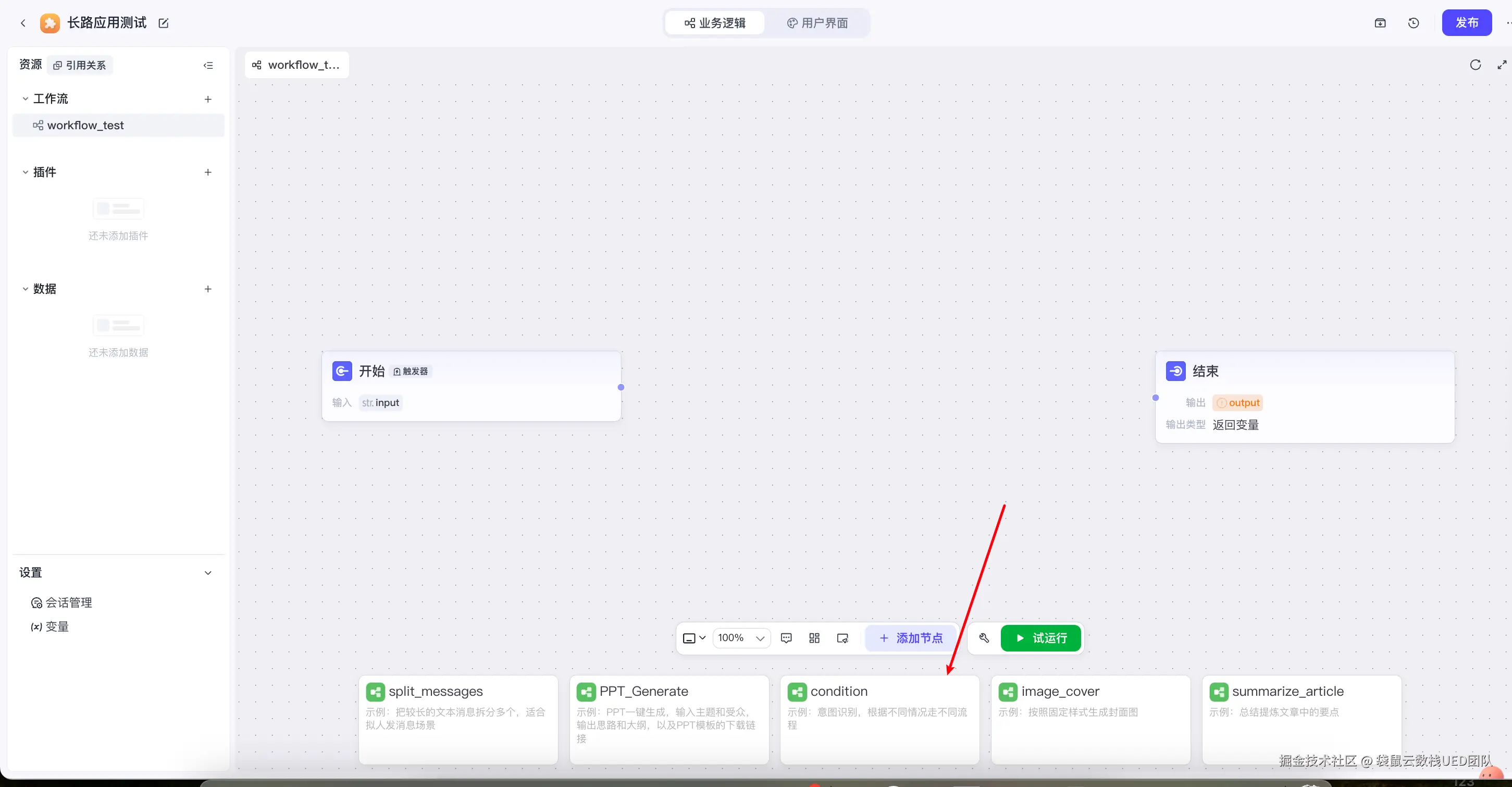Open the 100% zoom level dropdown
This screenshot has width=1512, height=787.
pos(741,638)
